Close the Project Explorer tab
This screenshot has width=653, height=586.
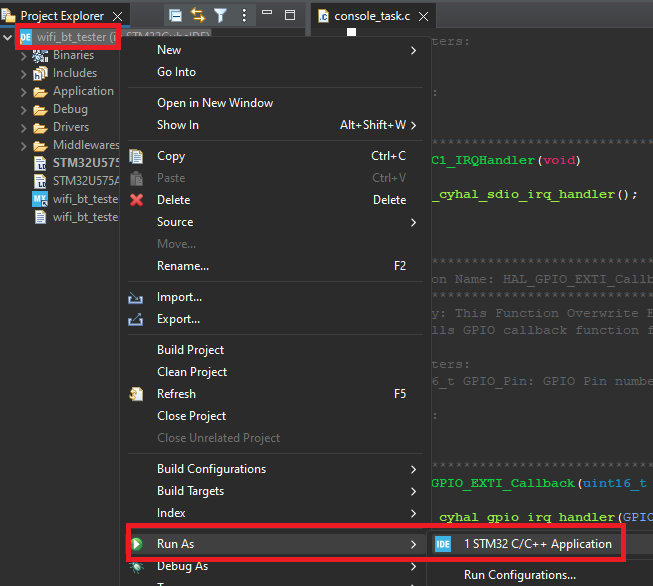click(118, 17)
